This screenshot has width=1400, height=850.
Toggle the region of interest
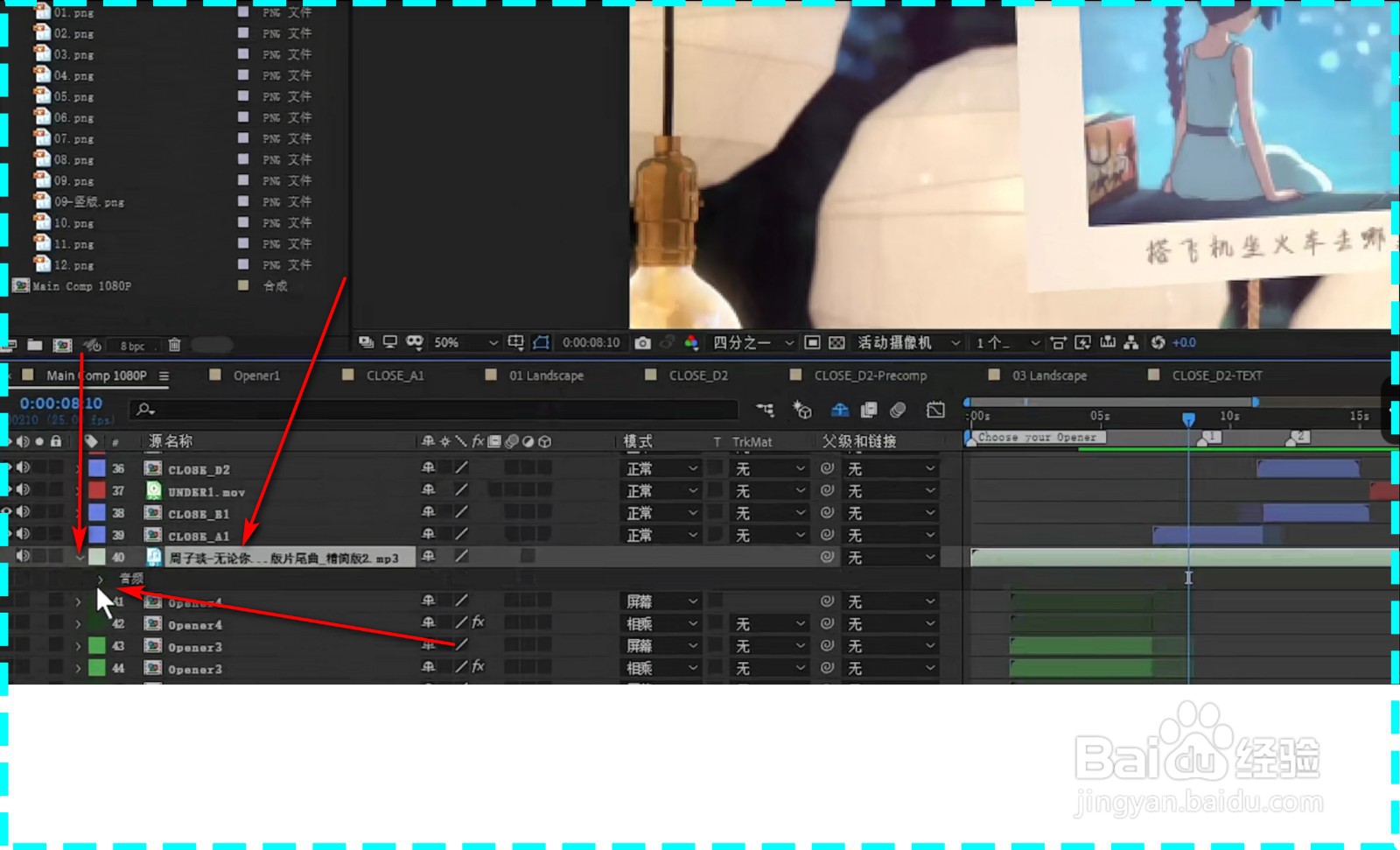point(812,342)
